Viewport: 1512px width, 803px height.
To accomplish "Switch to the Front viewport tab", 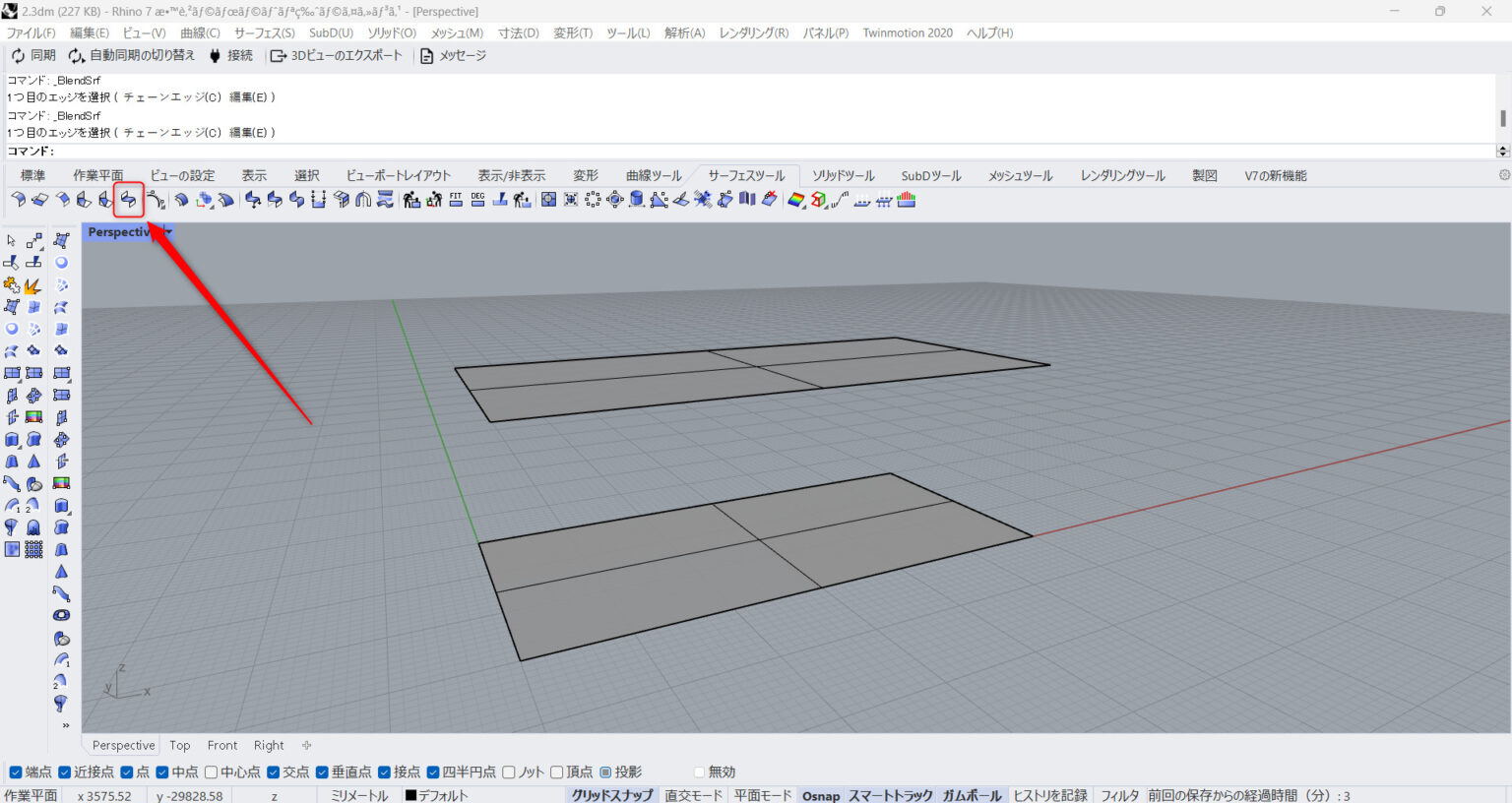I will coord(222,745).
